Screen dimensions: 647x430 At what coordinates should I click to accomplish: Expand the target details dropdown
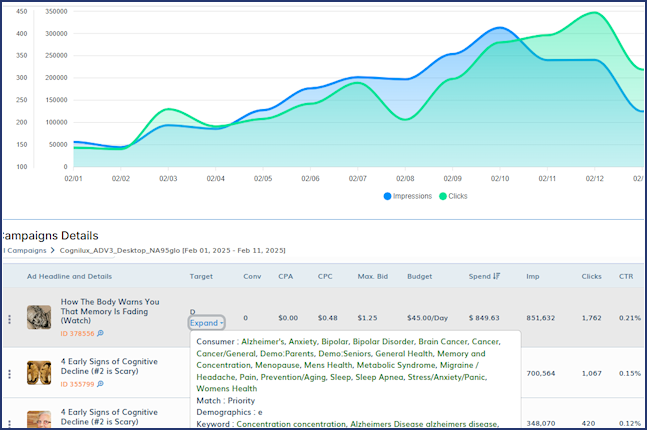click(x=207, y=323)
